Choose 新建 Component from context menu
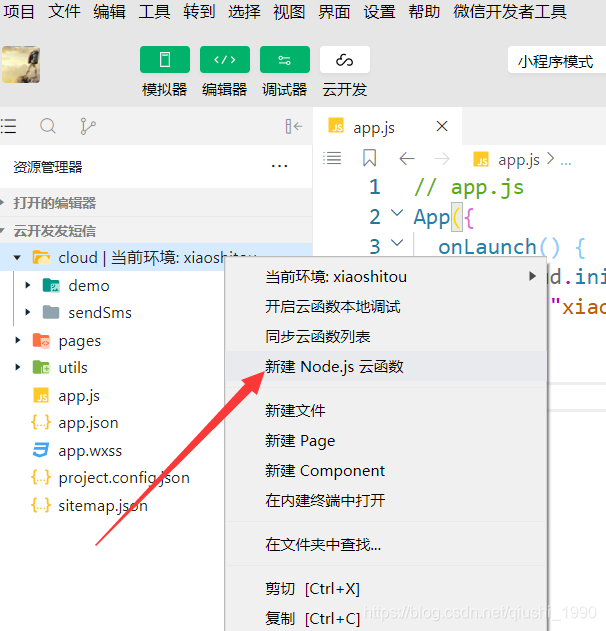The width and height of the screenshot is (606, 631). 385,470
